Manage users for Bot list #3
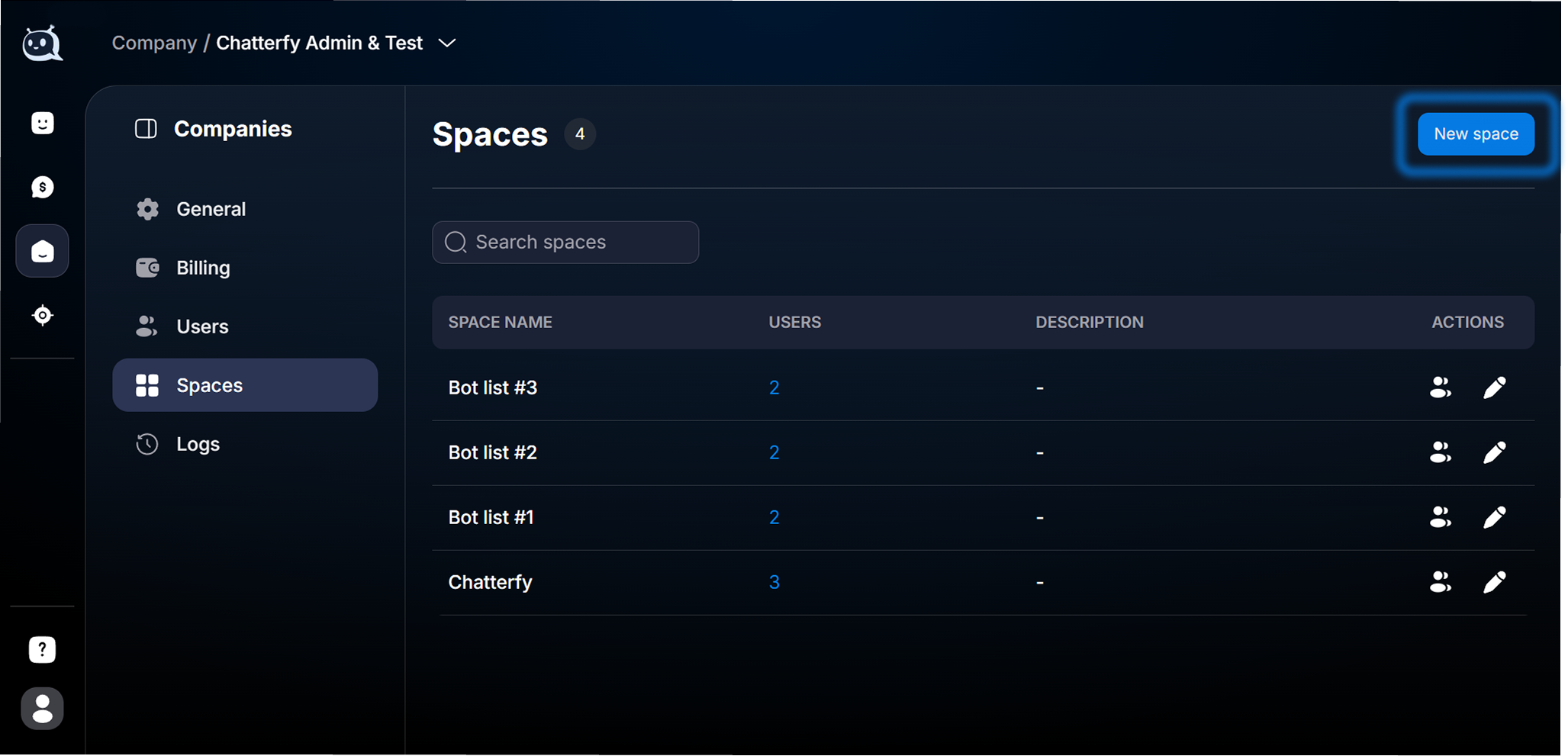The height and width of the screenshot is (756, 1568). coord(1441,388)
